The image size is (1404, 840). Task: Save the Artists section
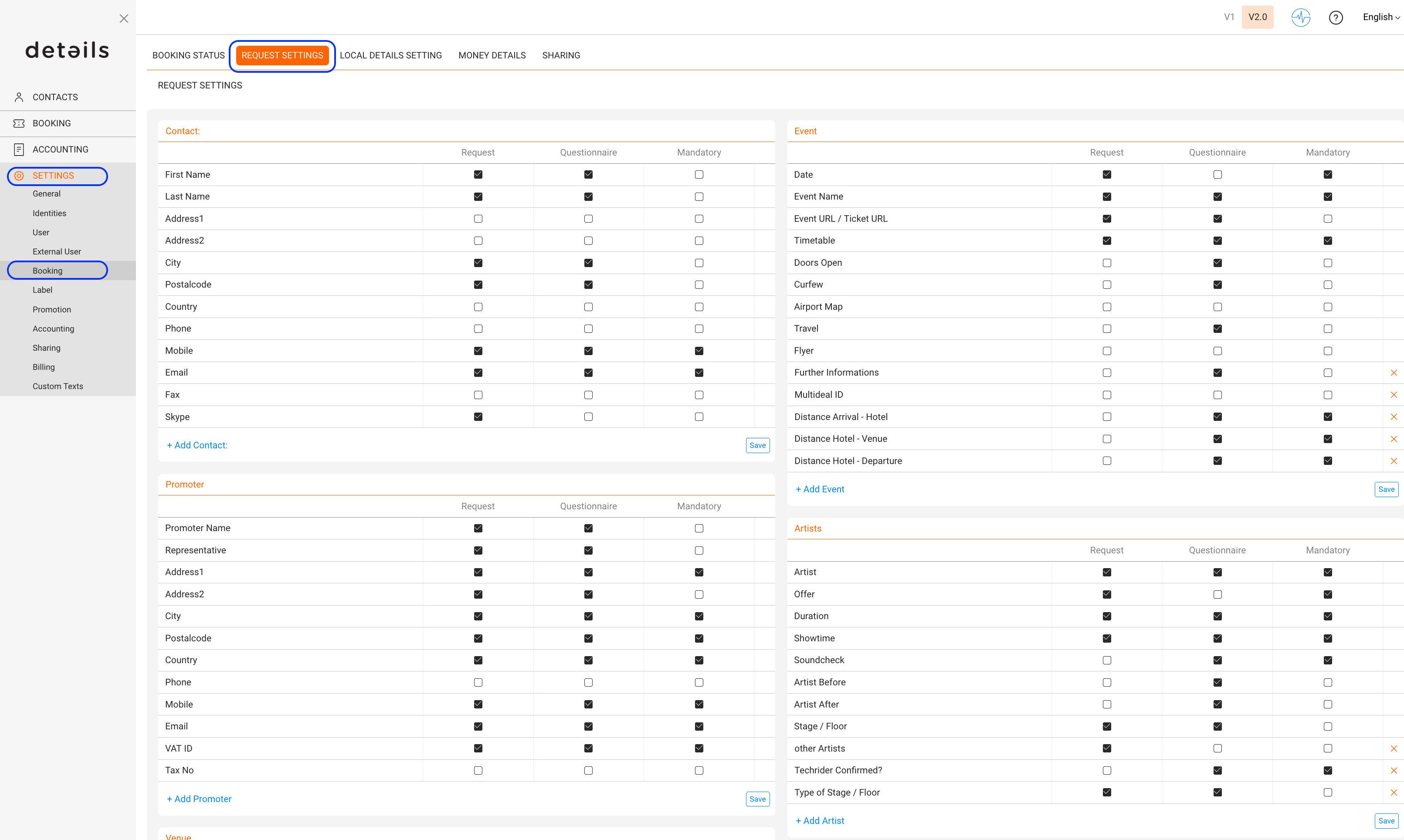(1387, 821)
